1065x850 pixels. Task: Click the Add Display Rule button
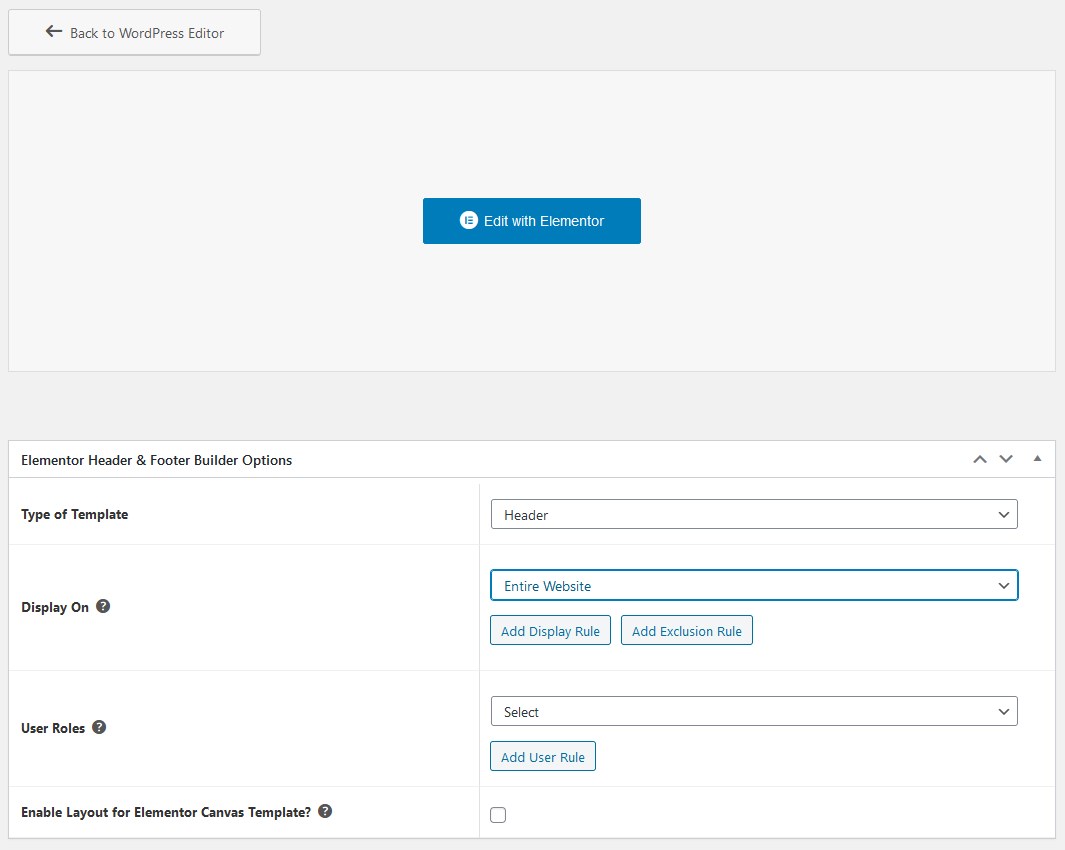(x=550, y=631)
